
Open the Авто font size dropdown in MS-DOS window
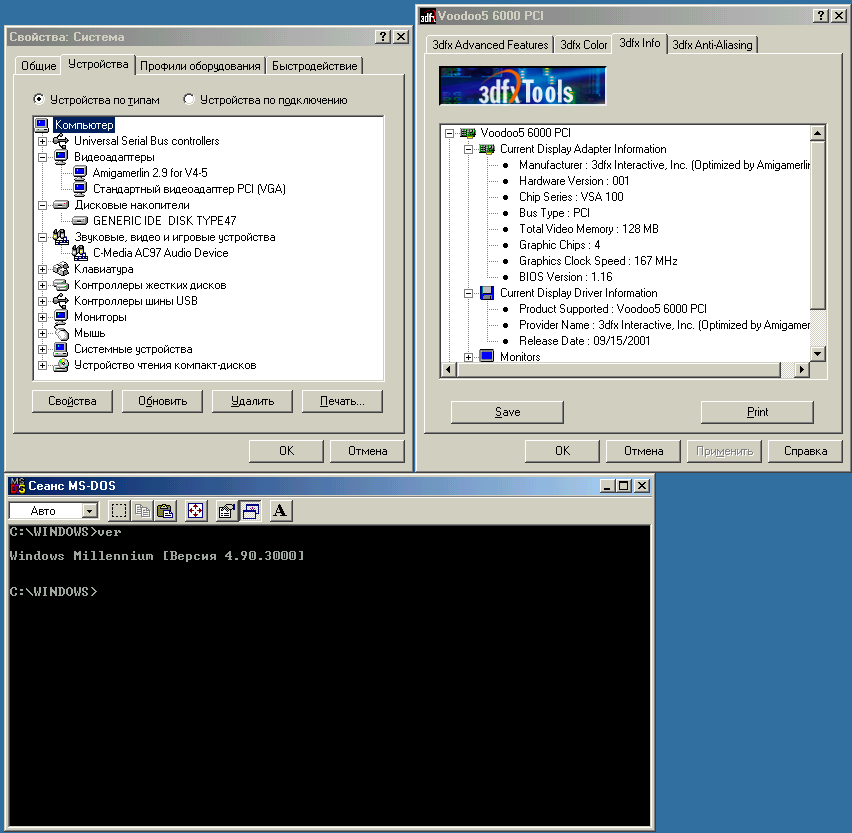(x=90, y=511)
